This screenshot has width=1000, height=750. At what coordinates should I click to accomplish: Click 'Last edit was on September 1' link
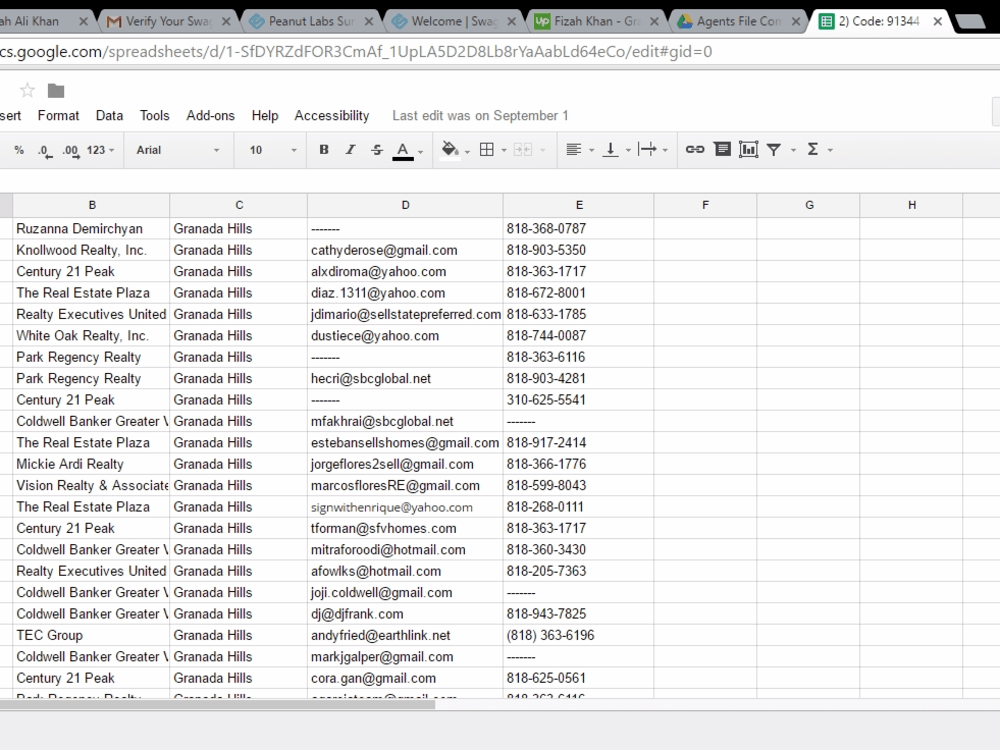coord(480,115)
